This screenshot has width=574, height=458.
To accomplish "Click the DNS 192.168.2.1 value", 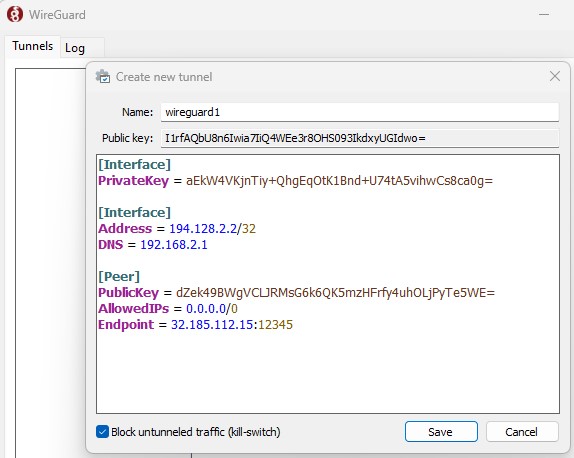I will (x=174, y=244).
